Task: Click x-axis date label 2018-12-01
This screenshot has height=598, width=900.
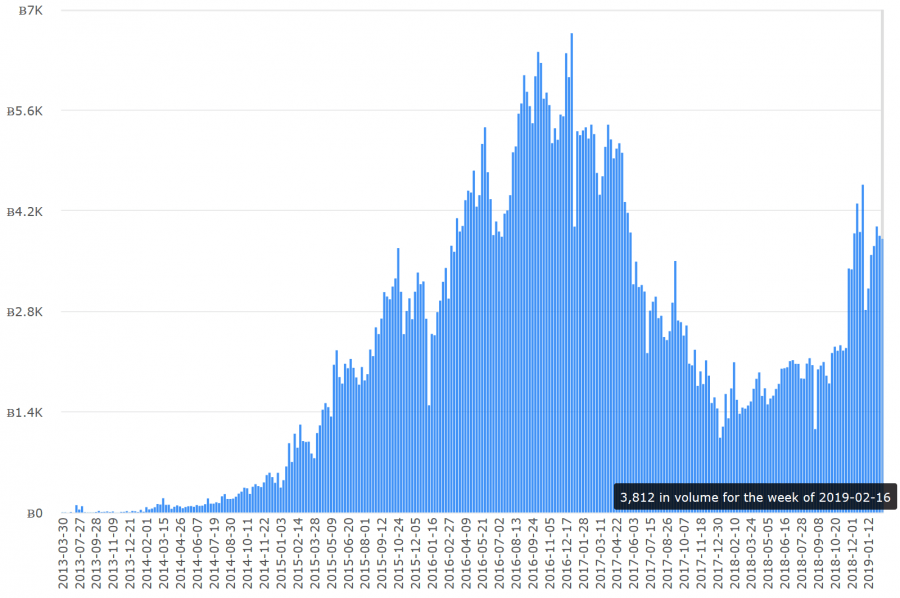Action: pos(851,553)
